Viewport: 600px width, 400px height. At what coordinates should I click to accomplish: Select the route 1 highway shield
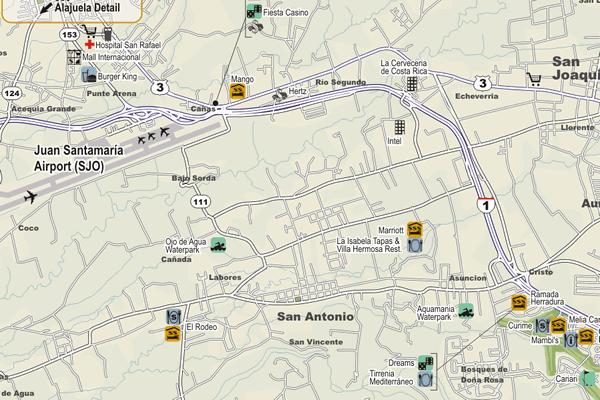486,205
